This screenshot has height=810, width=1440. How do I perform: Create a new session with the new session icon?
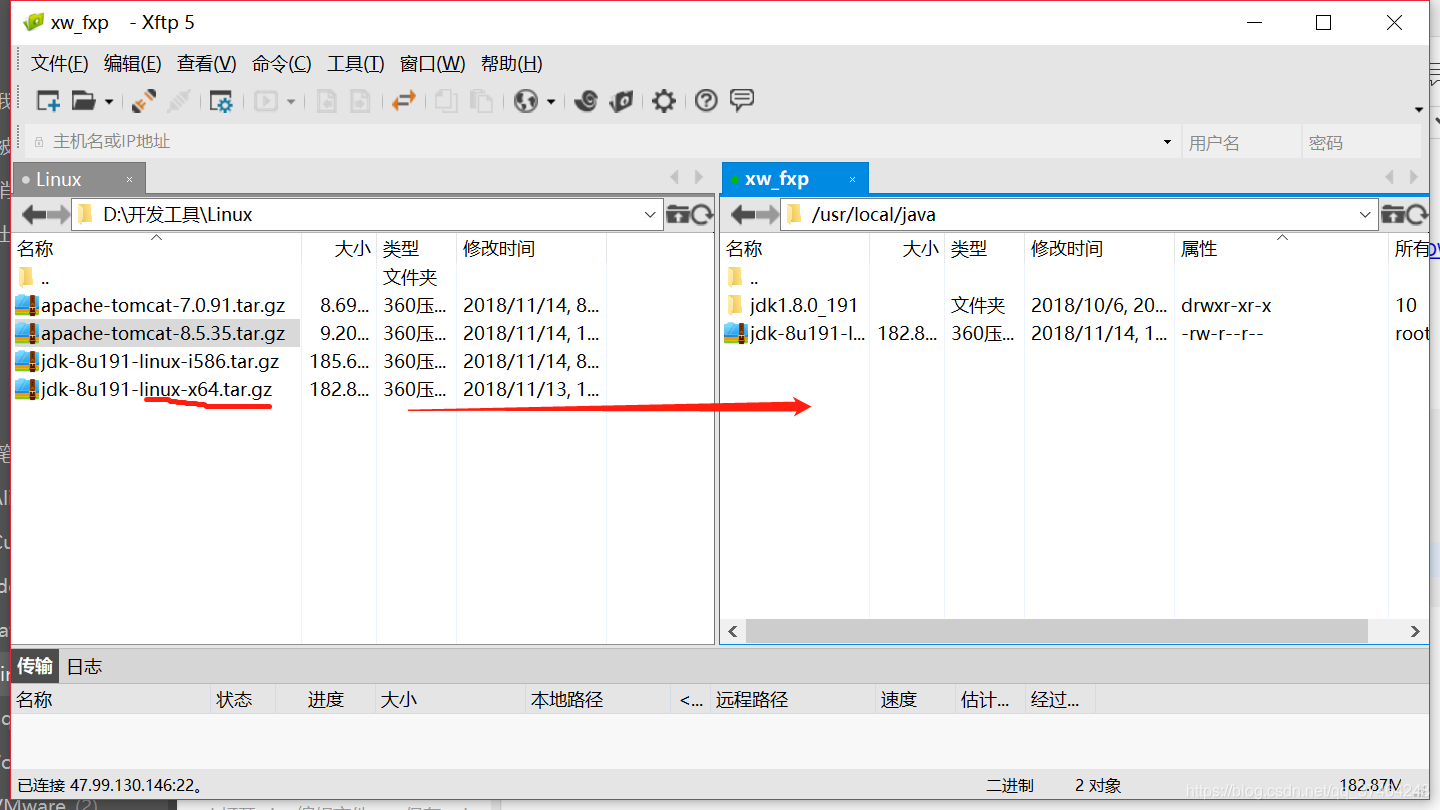point(47,100)
